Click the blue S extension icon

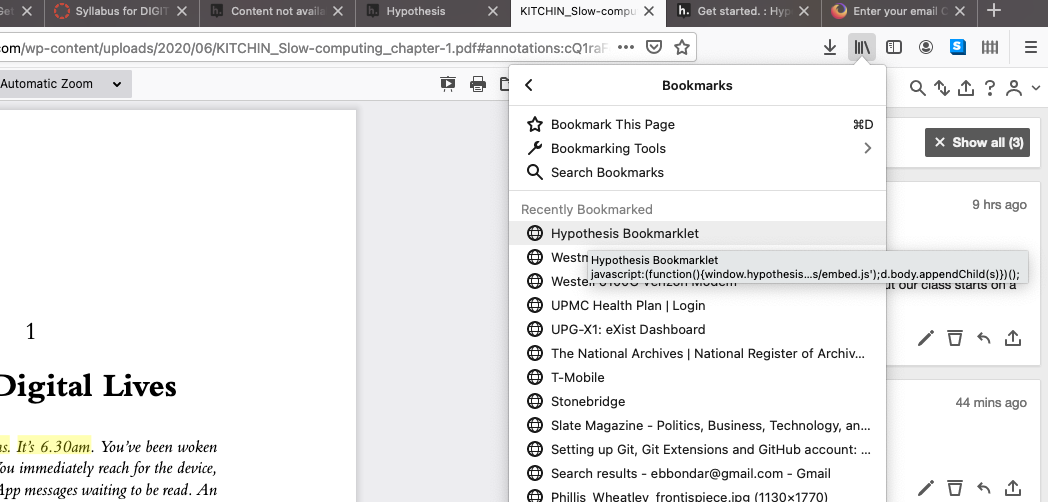pos(958,47)
